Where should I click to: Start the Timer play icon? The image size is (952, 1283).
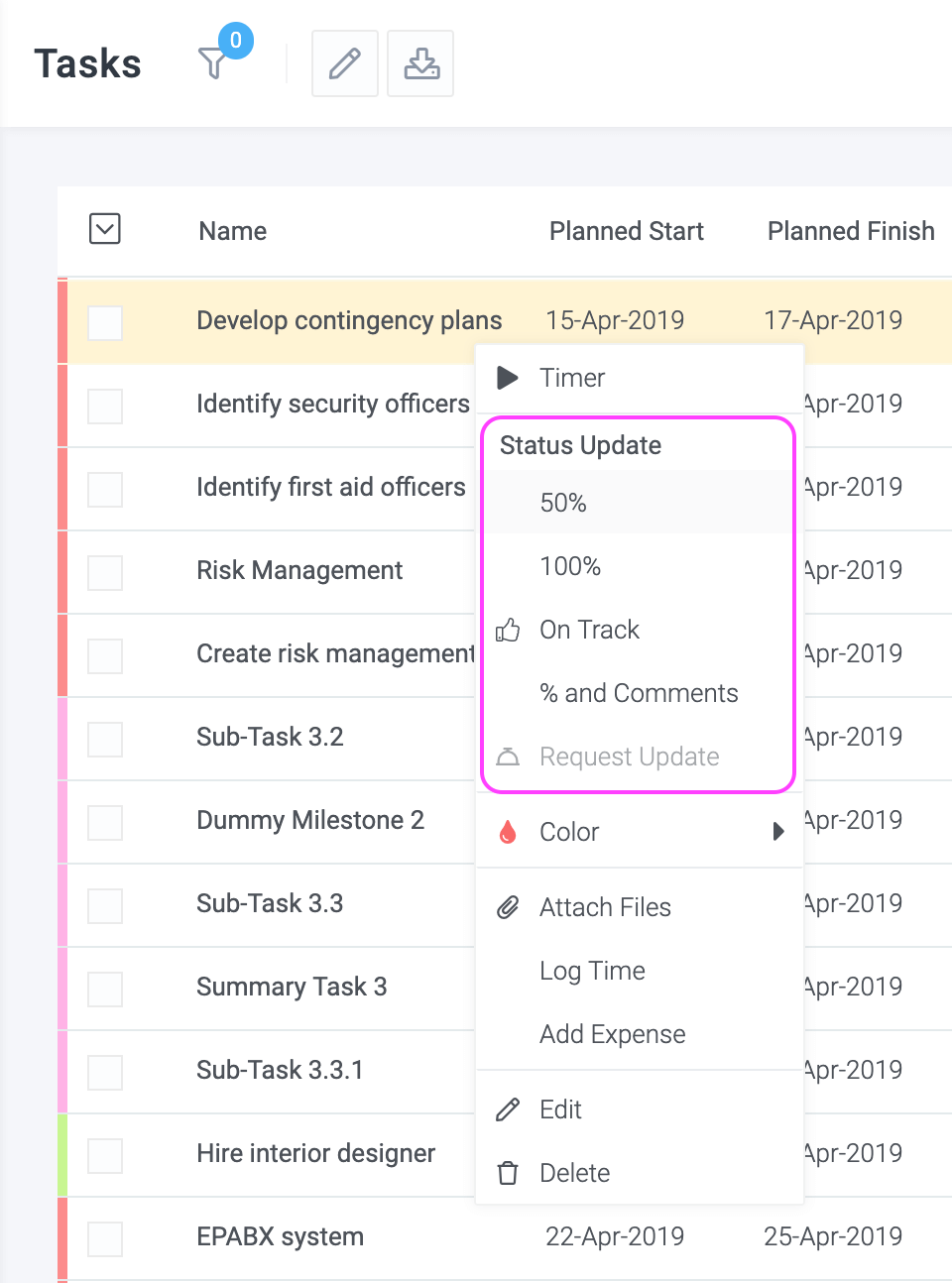pyautogui.click(x=508, y=378)
